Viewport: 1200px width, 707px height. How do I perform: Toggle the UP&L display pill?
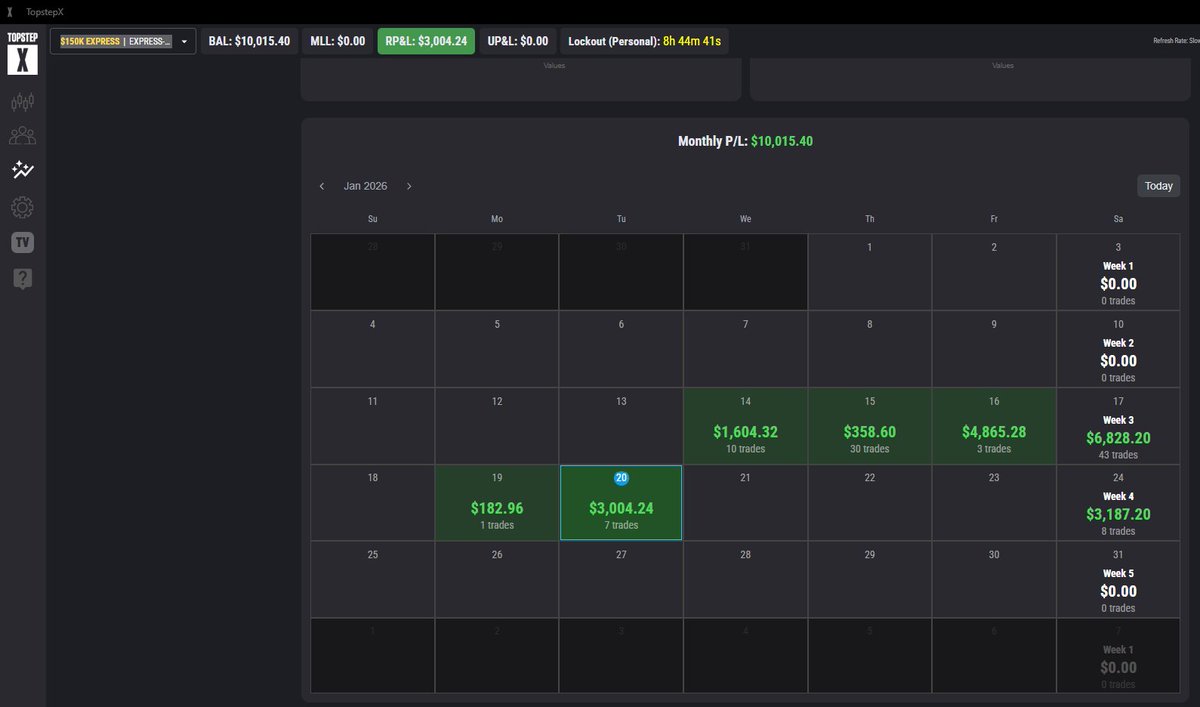pyautogui.click(x=519, y=41)
